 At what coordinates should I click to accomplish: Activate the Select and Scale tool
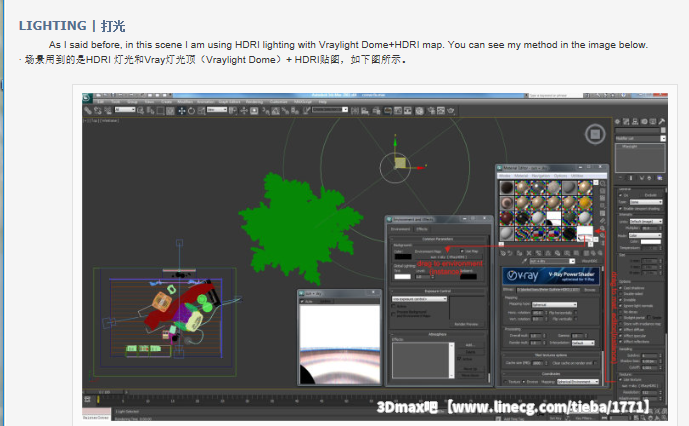201,111
